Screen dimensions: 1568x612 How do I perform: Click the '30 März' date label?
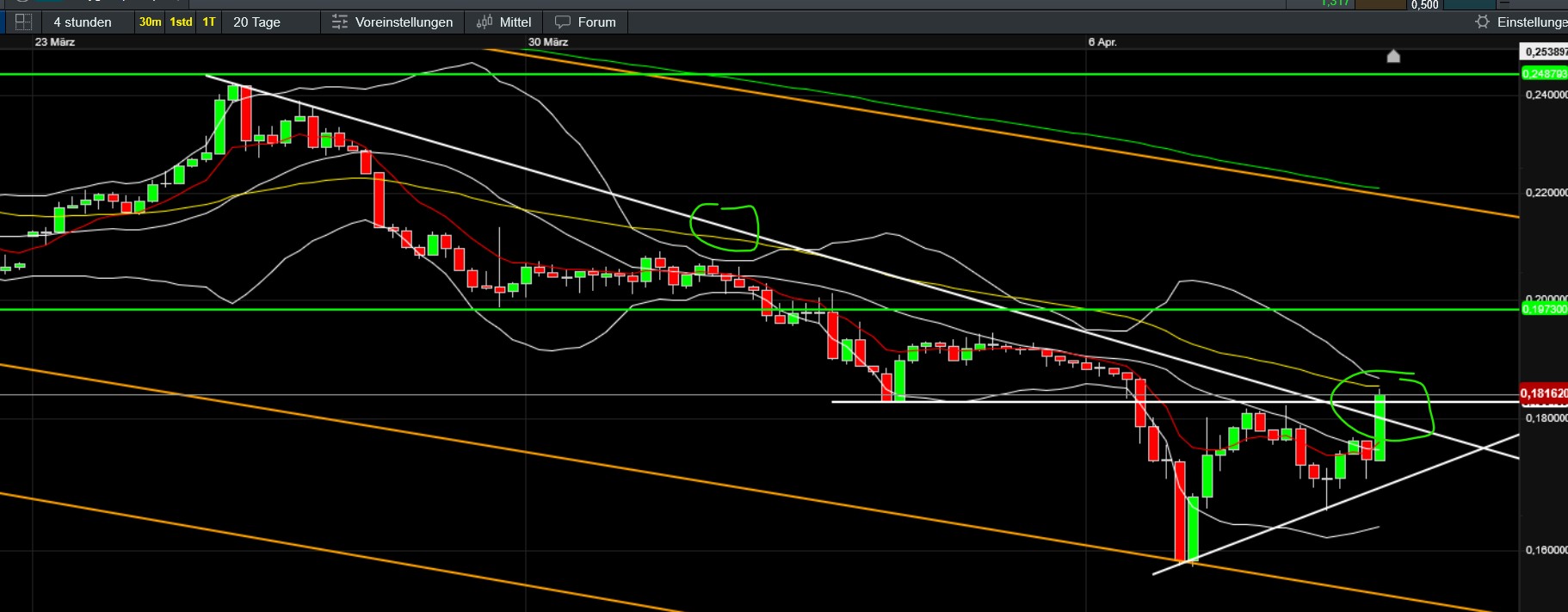pos(548,42)
